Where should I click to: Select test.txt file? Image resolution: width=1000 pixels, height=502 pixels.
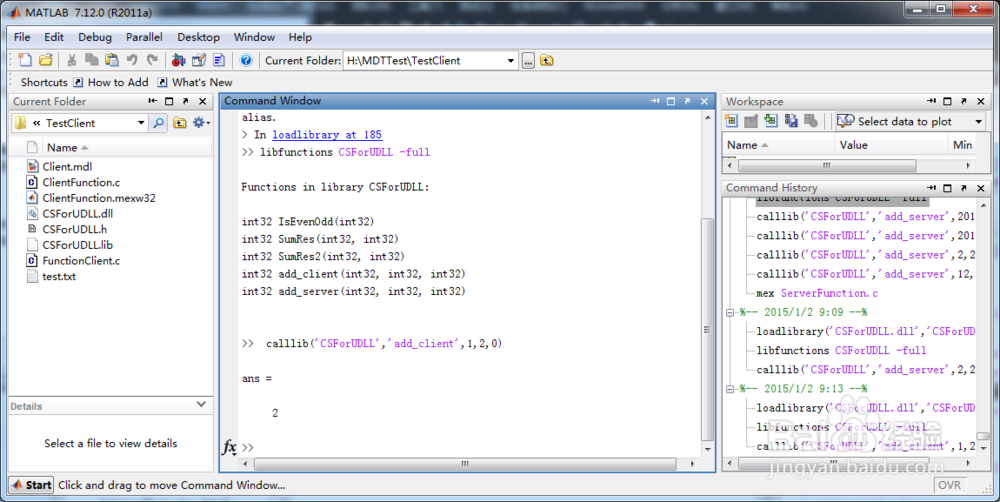click(52, 276)
